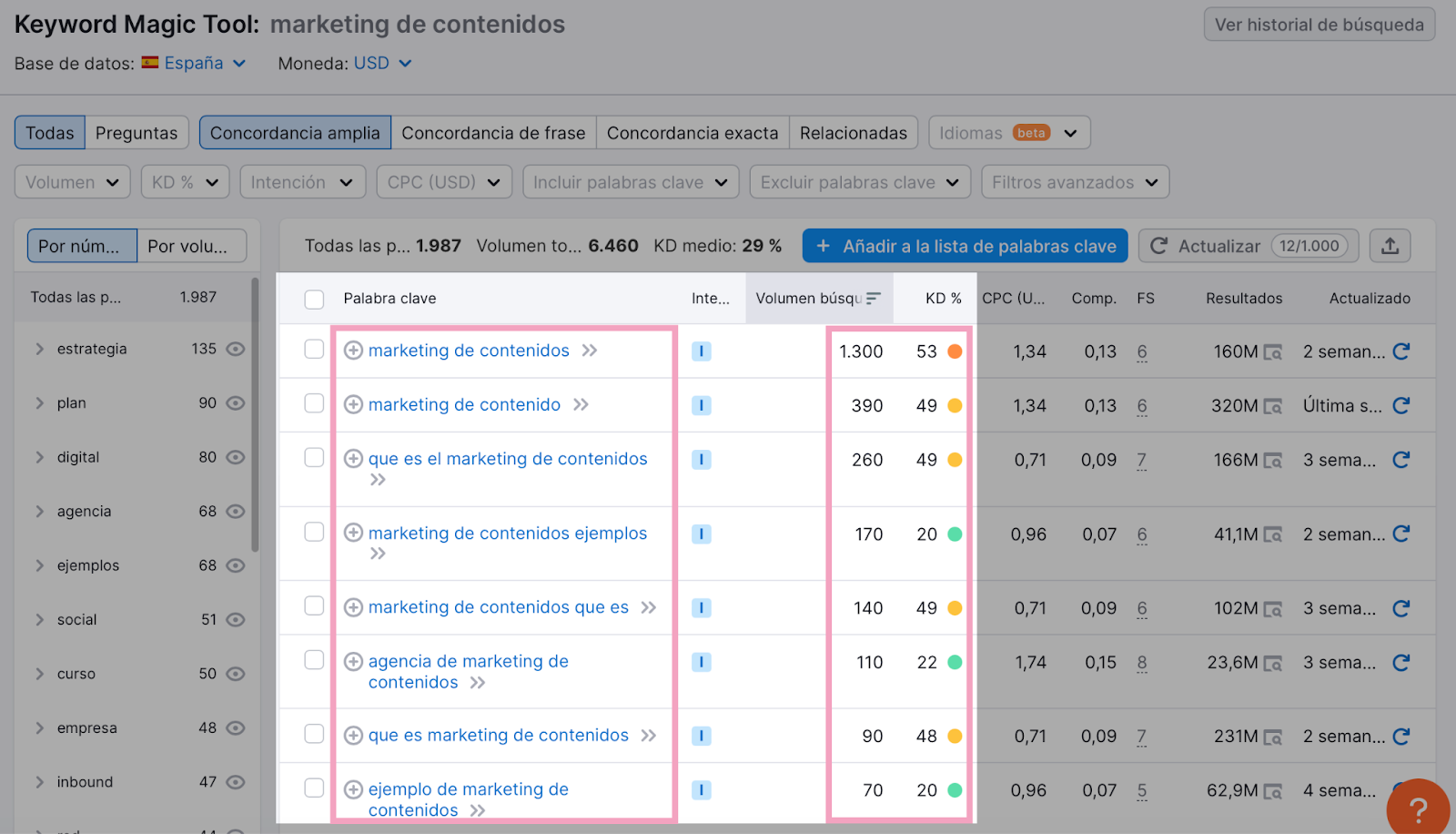1456x834 pixels.
Task: Tick the select-all checkbox in table header
Action: pyautogui.click(x=314, y=300)
